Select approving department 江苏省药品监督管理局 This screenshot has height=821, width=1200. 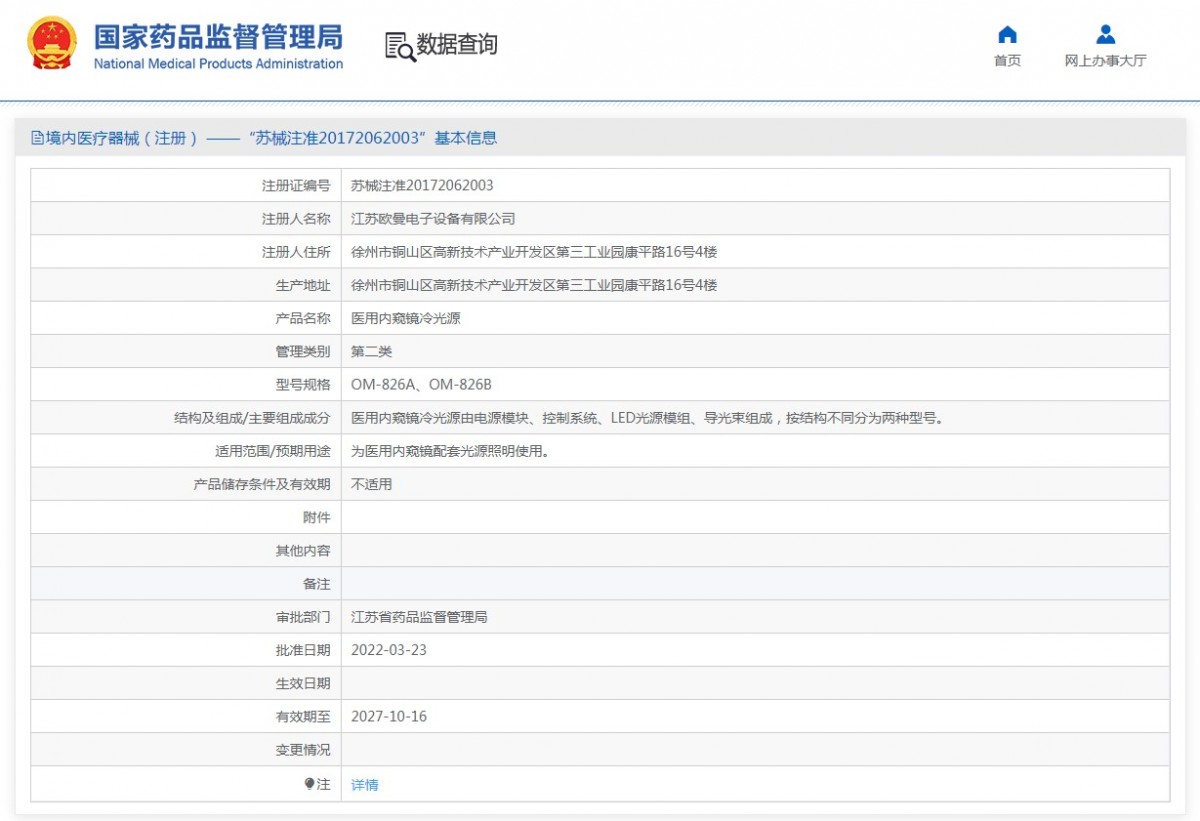tap(419, 617)
